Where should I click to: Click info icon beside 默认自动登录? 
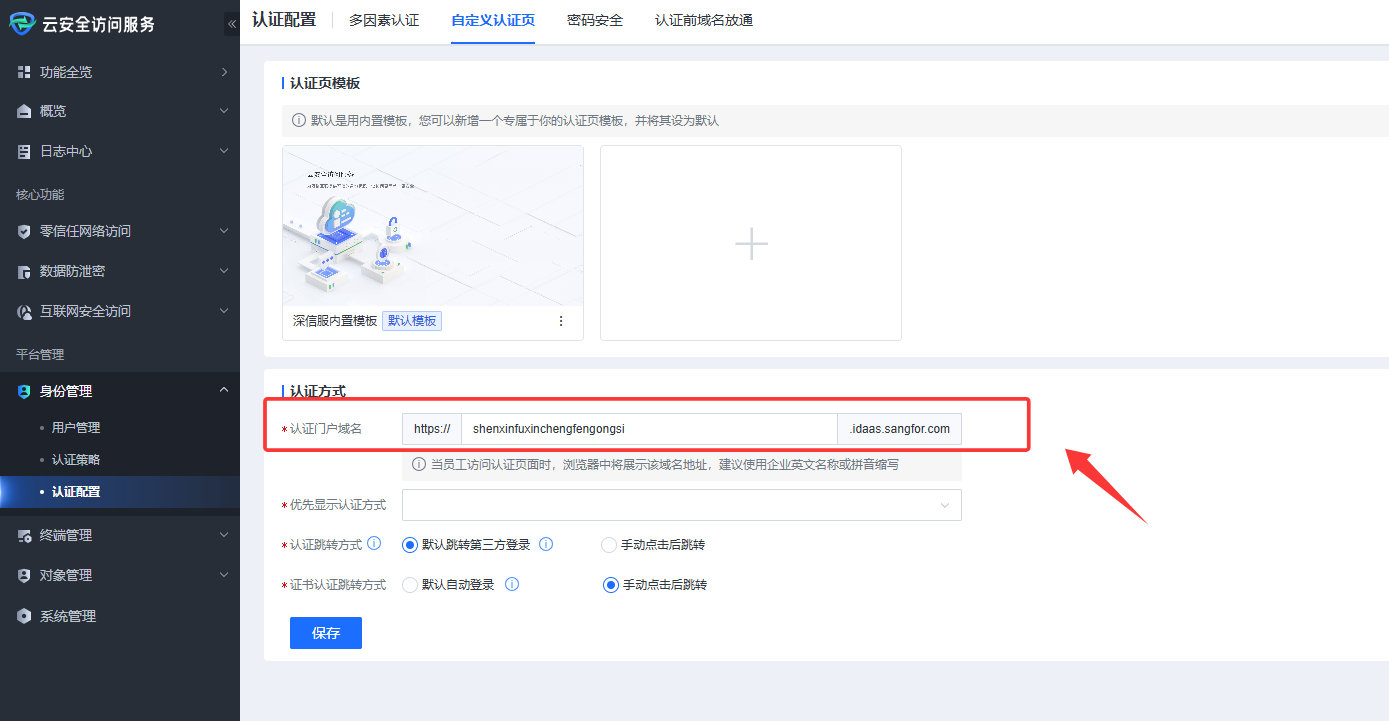click(512, 585)
